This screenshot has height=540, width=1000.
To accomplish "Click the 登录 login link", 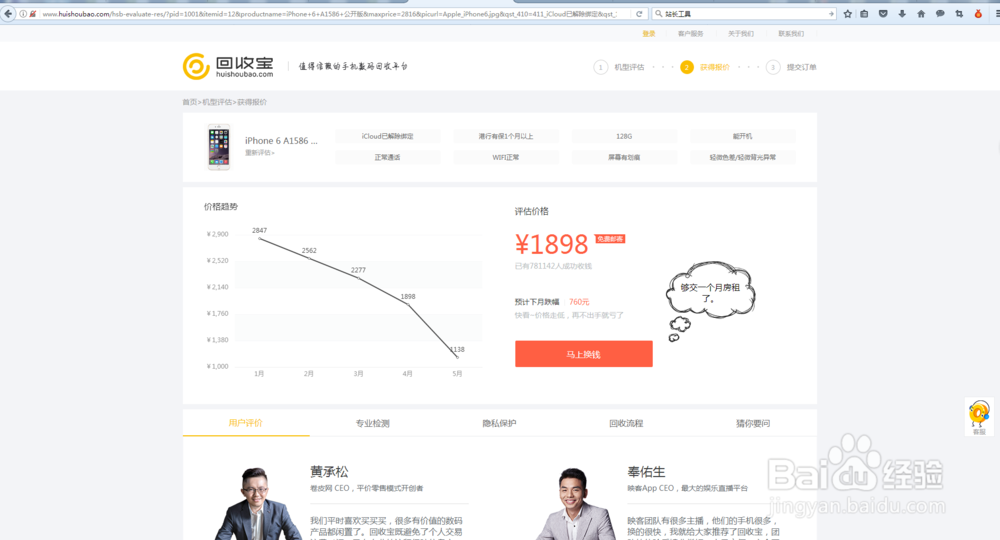I will click(649, 34).
